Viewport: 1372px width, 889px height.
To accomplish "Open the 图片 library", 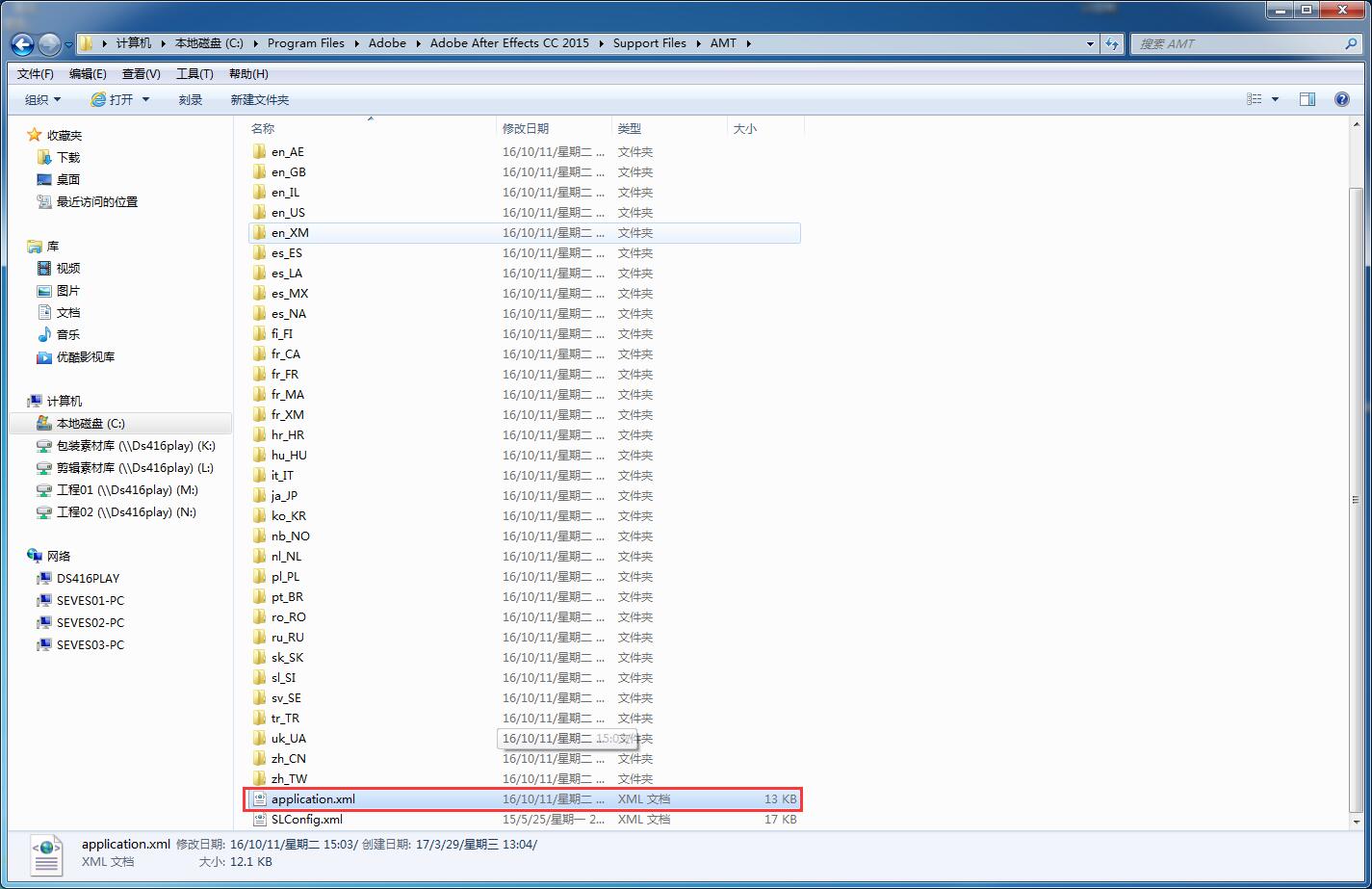I will (59, 290).
